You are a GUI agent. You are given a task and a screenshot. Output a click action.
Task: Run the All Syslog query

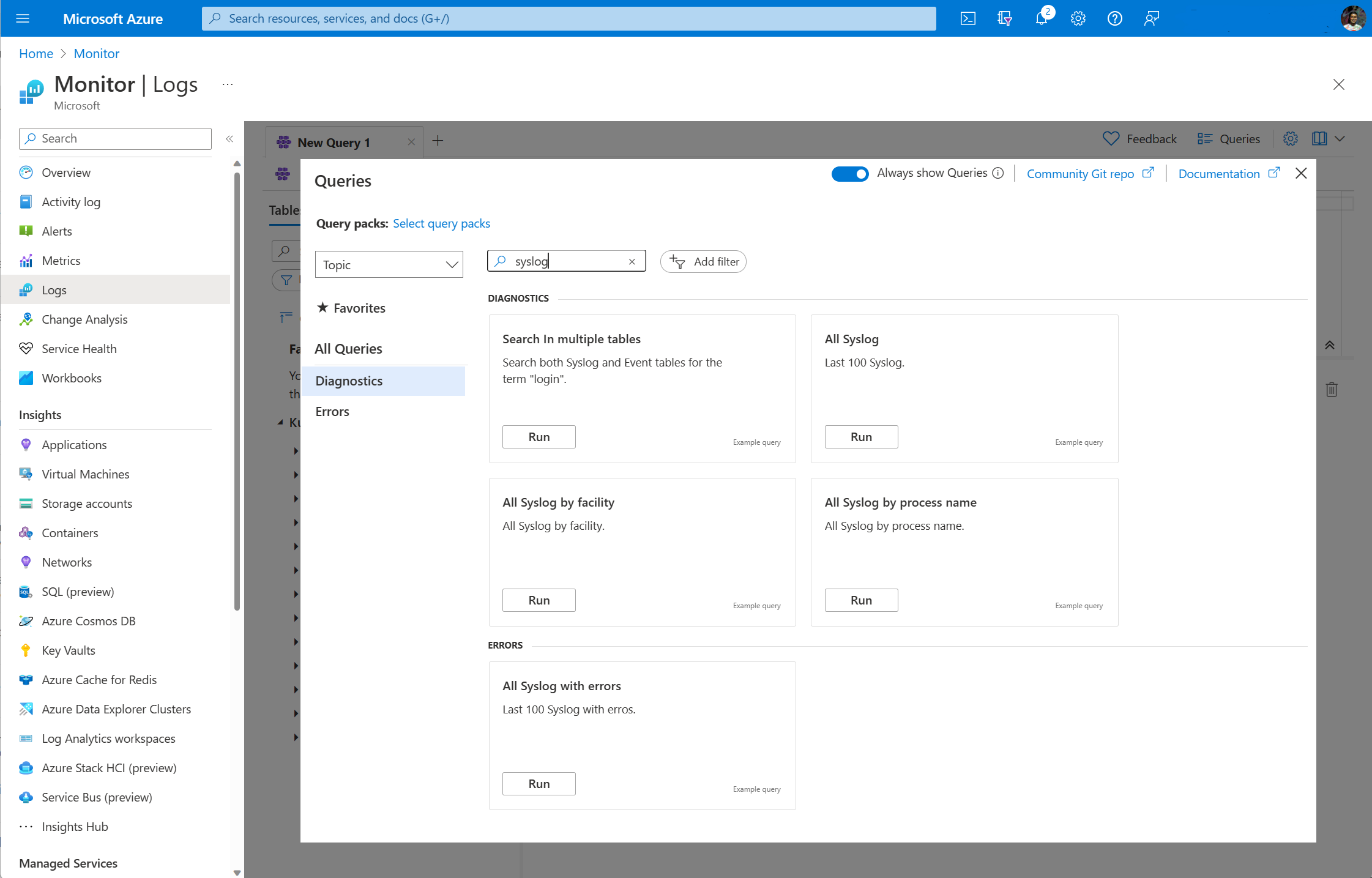coord(861,437)
